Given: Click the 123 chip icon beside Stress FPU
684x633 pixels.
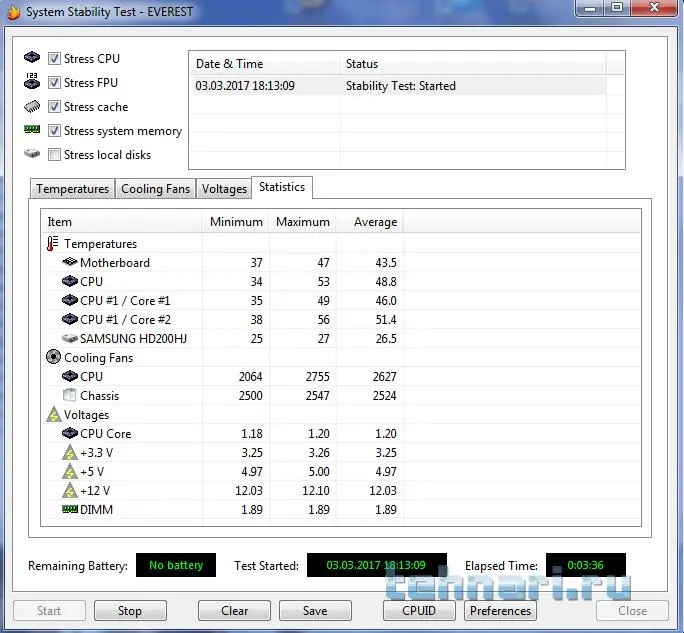Looking at the screenshot, I should coord(32,81).
